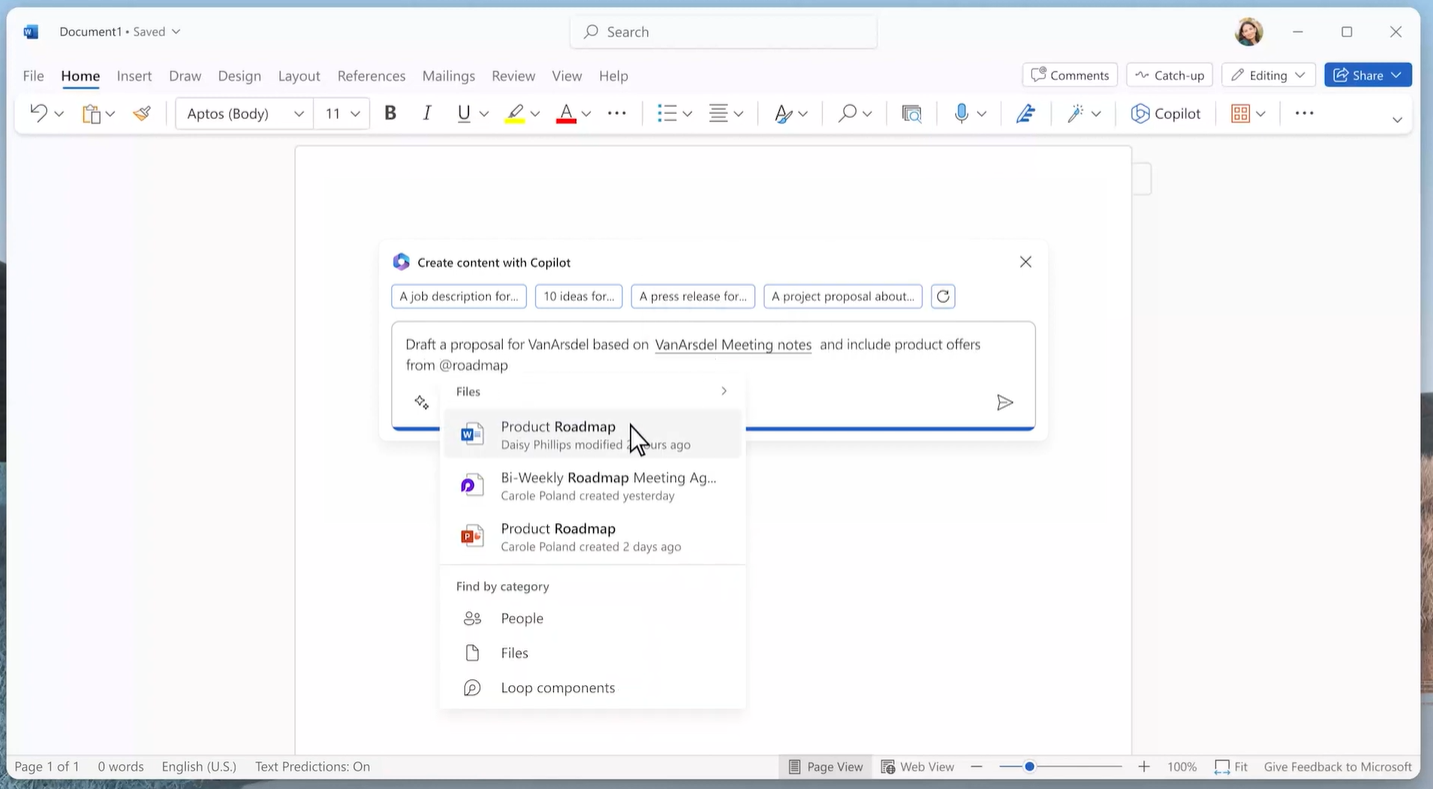Expand the Paste options arrow
Image resolution: width=1433 pixels, height=789 pixels.
coord(110,114)
